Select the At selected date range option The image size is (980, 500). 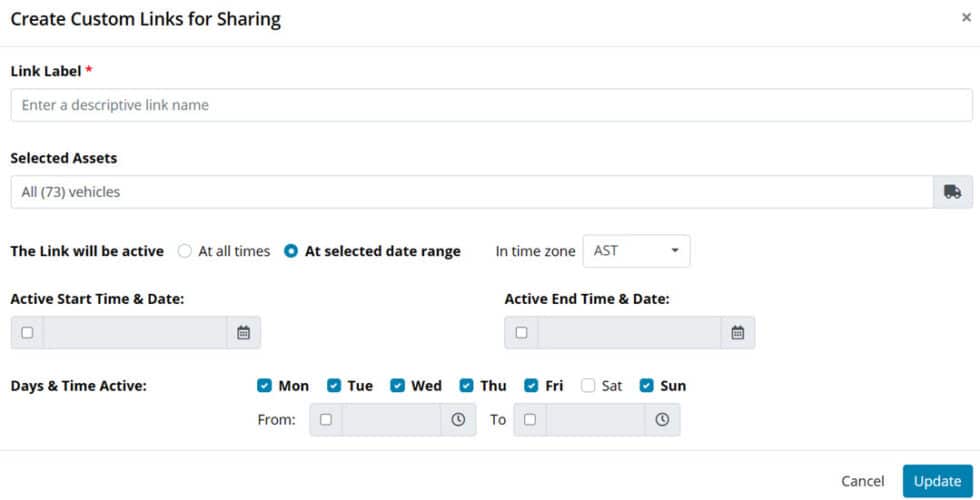[x=291, y=251]
